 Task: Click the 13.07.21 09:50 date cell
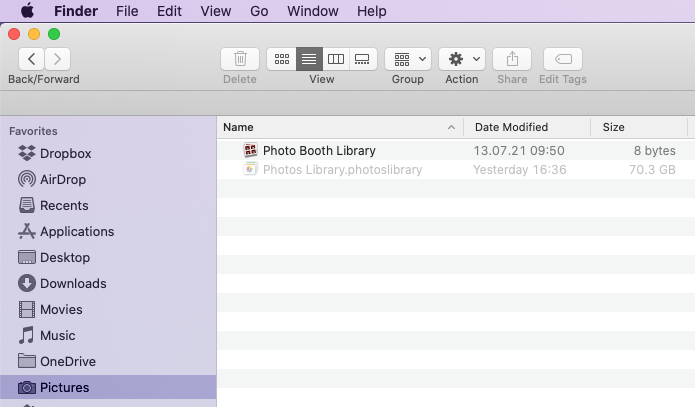(x=519, y=151)
